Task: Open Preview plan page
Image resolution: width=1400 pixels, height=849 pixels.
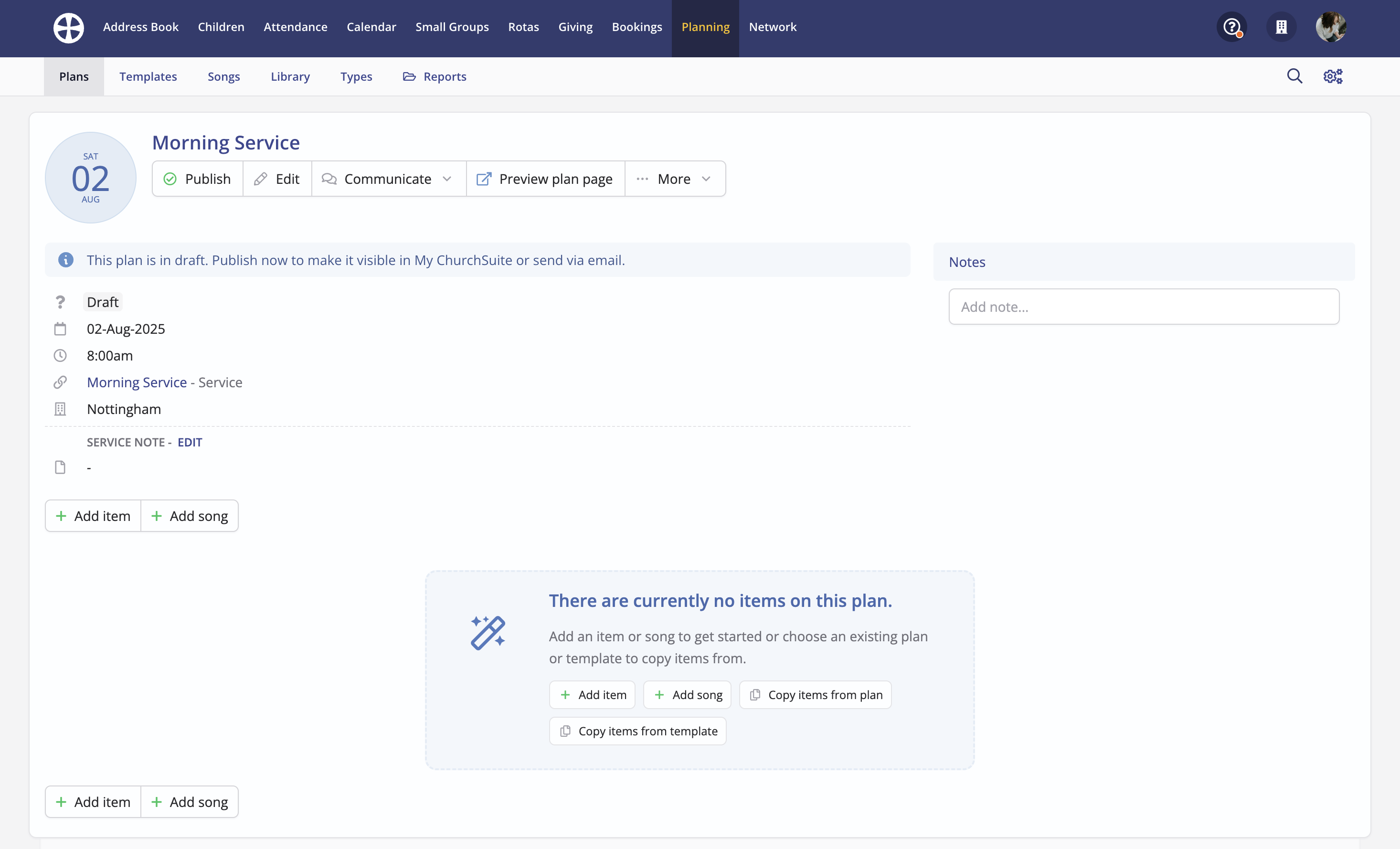Action: [x=545, y=179]
